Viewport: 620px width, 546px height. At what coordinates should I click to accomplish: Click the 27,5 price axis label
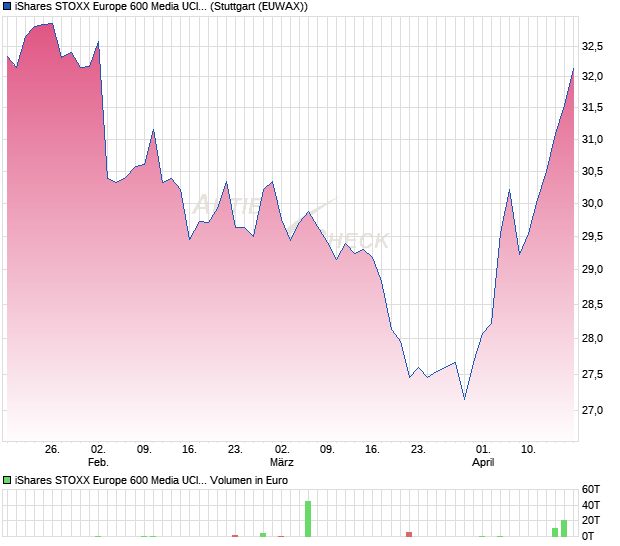pos(592,374)
